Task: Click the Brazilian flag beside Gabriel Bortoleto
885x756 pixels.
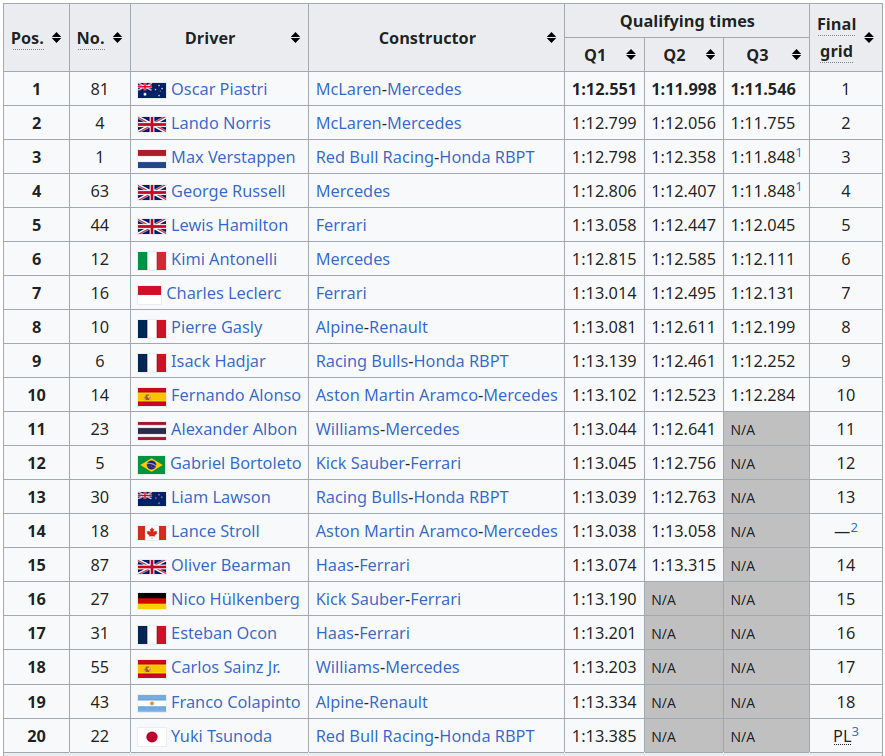Action: click(x=151, y=465)
